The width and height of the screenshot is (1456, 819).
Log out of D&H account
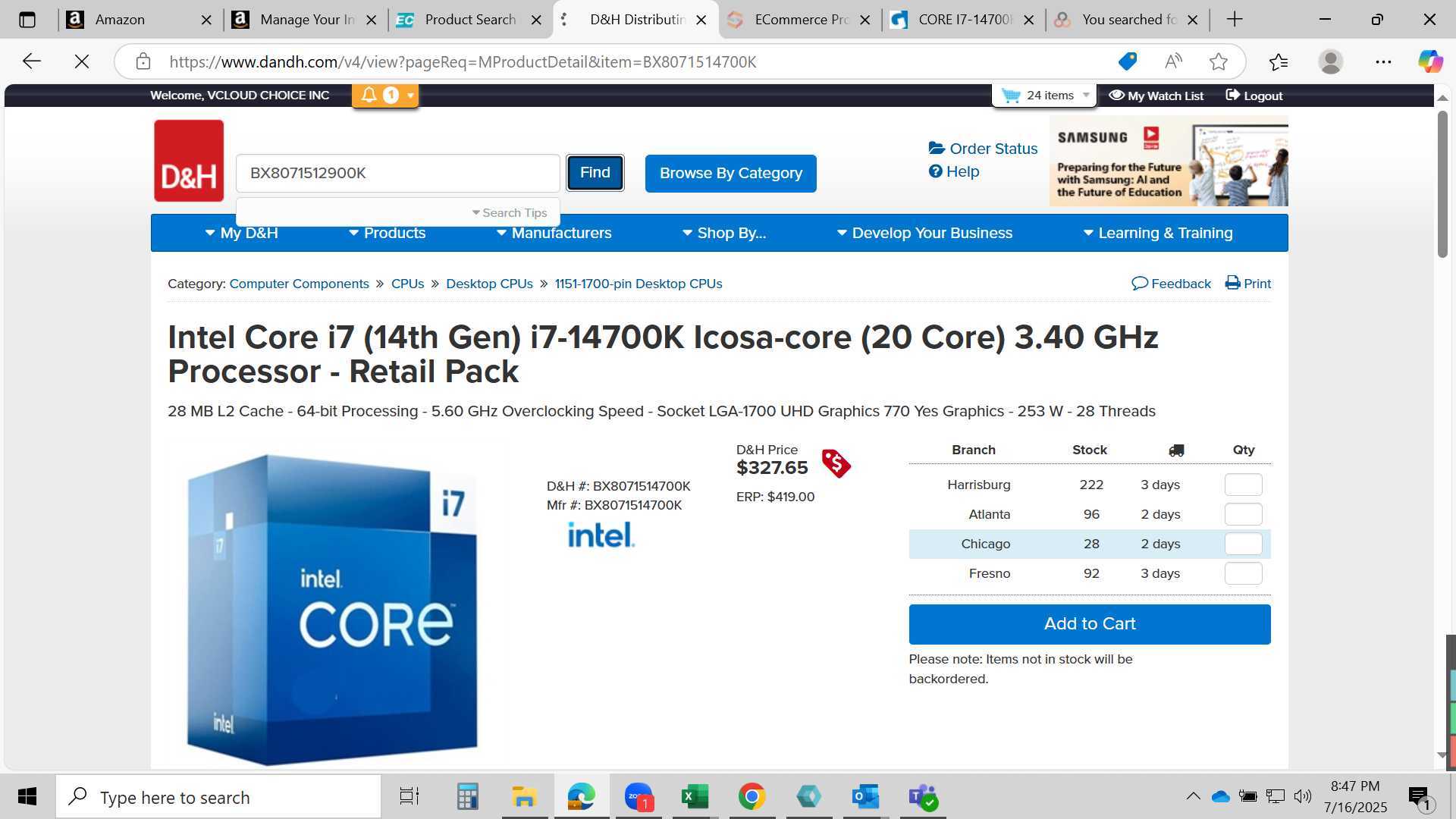tap(1254, 96)
